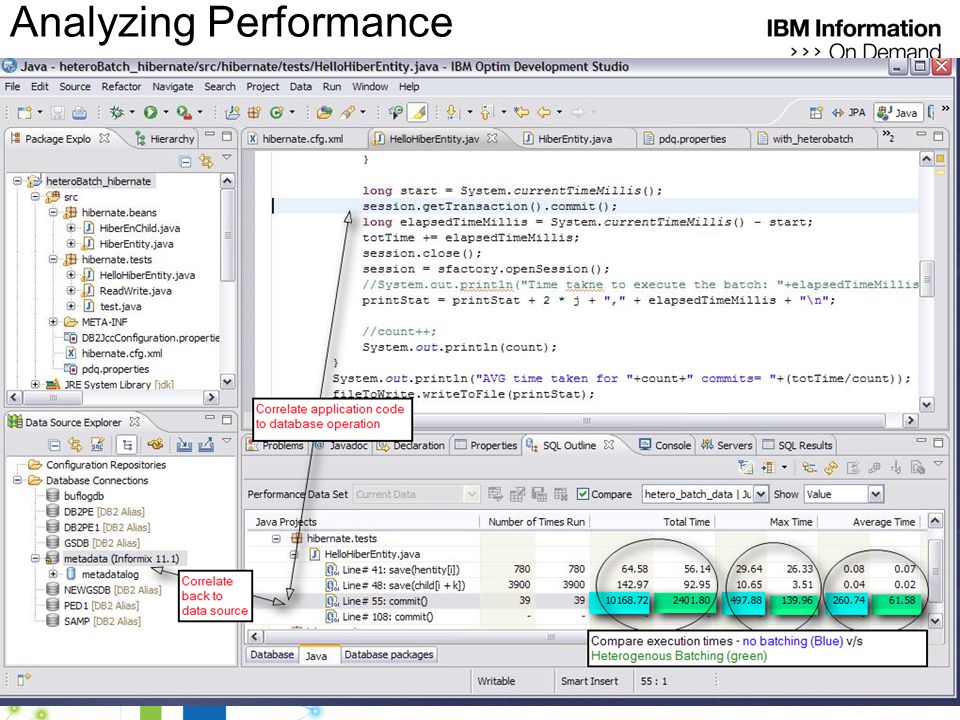
Task: Click the Export connection profiles icon
Action: point(206,445)
